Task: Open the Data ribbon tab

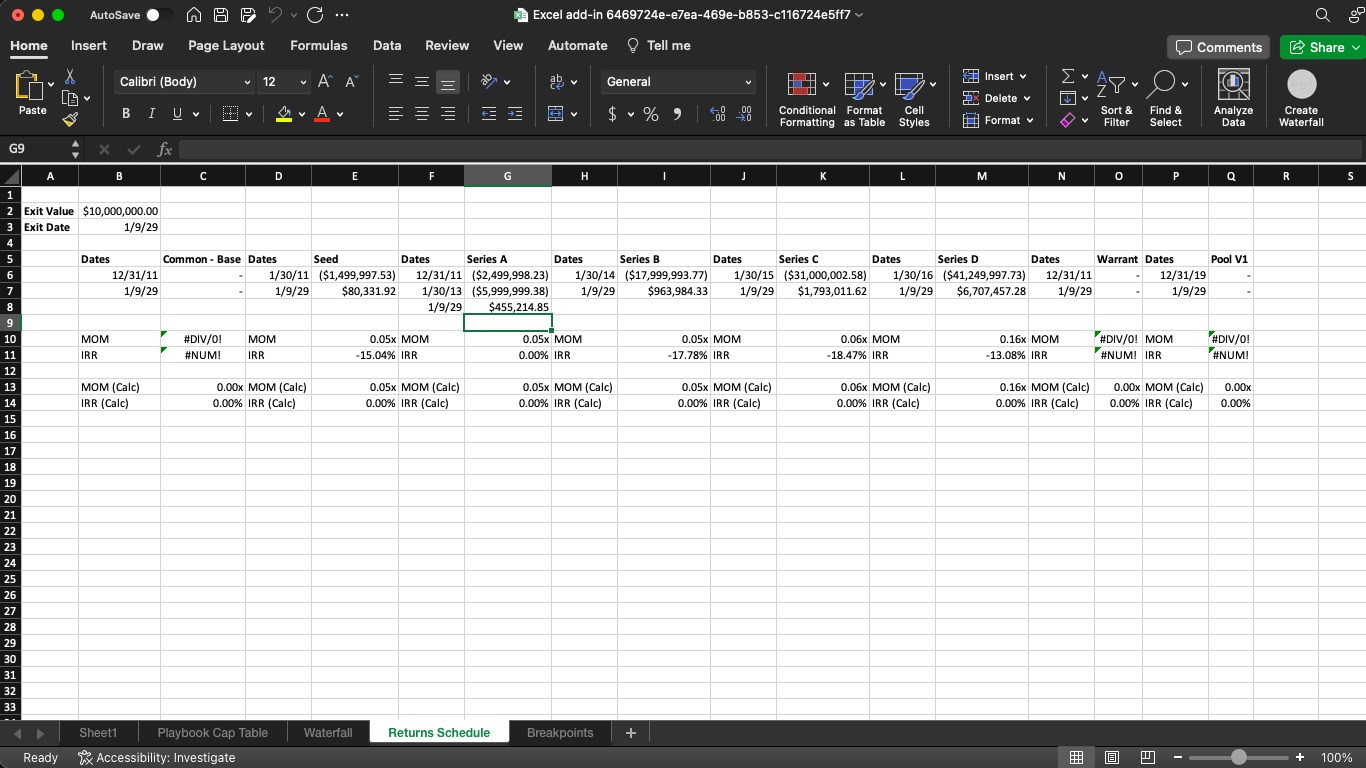Action: pyautogui.click(x=387, y=45)
